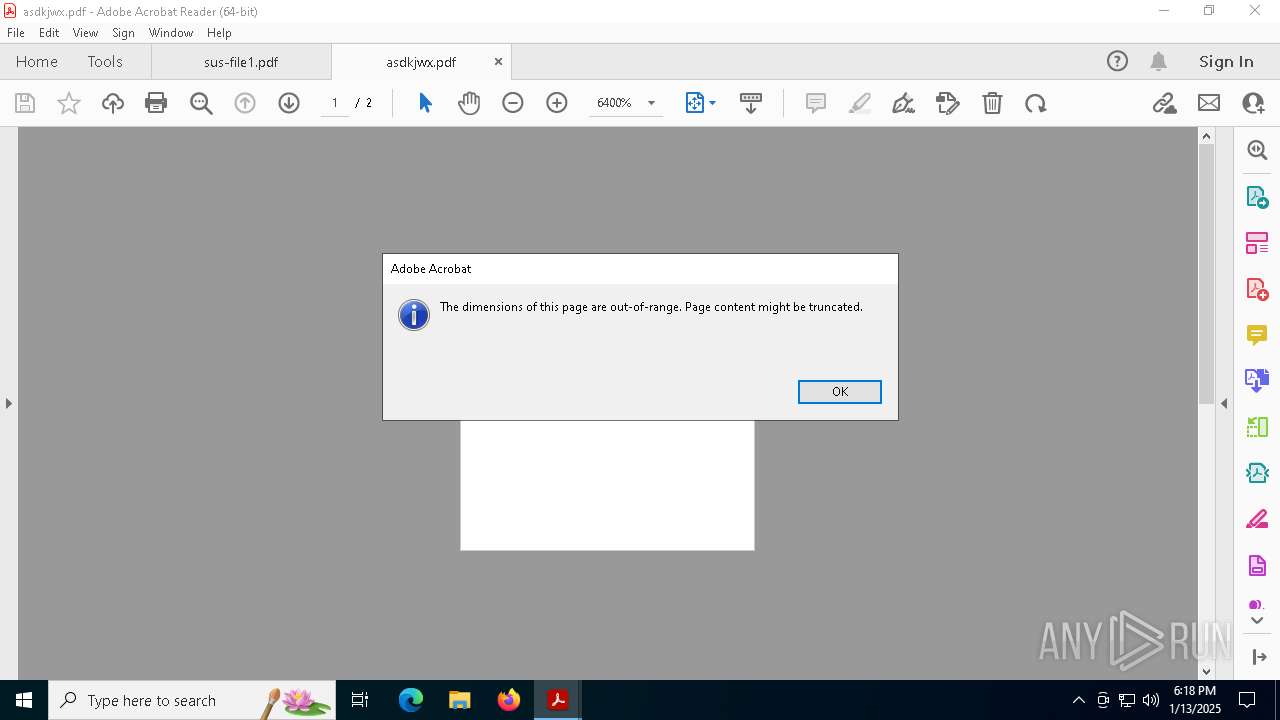Click the Delete trash icon
The image size is (1280, 720).
point(992,103)
